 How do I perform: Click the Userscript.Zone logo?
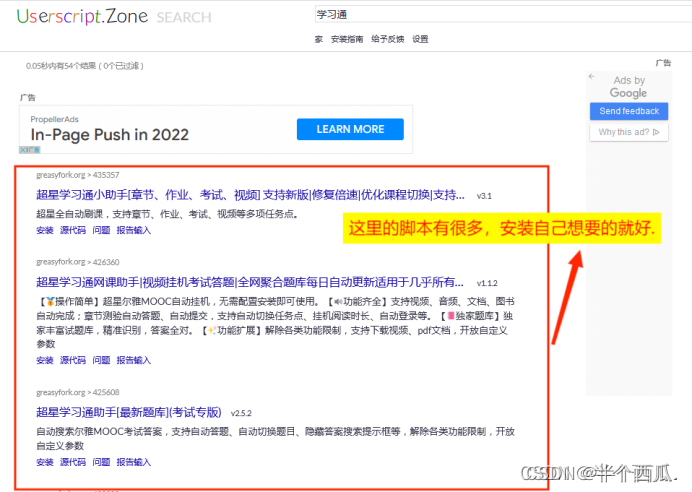tap(82, 17)
